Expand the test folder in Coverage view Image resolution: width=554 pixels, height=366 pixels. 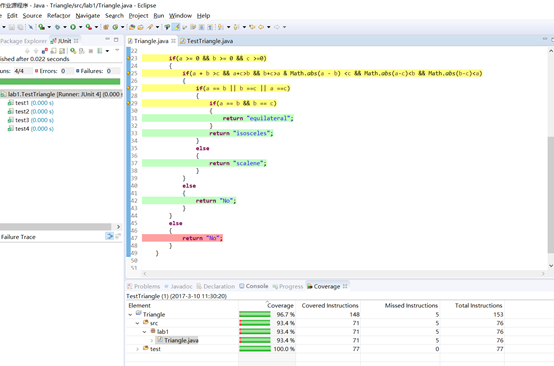click(137, 349)
